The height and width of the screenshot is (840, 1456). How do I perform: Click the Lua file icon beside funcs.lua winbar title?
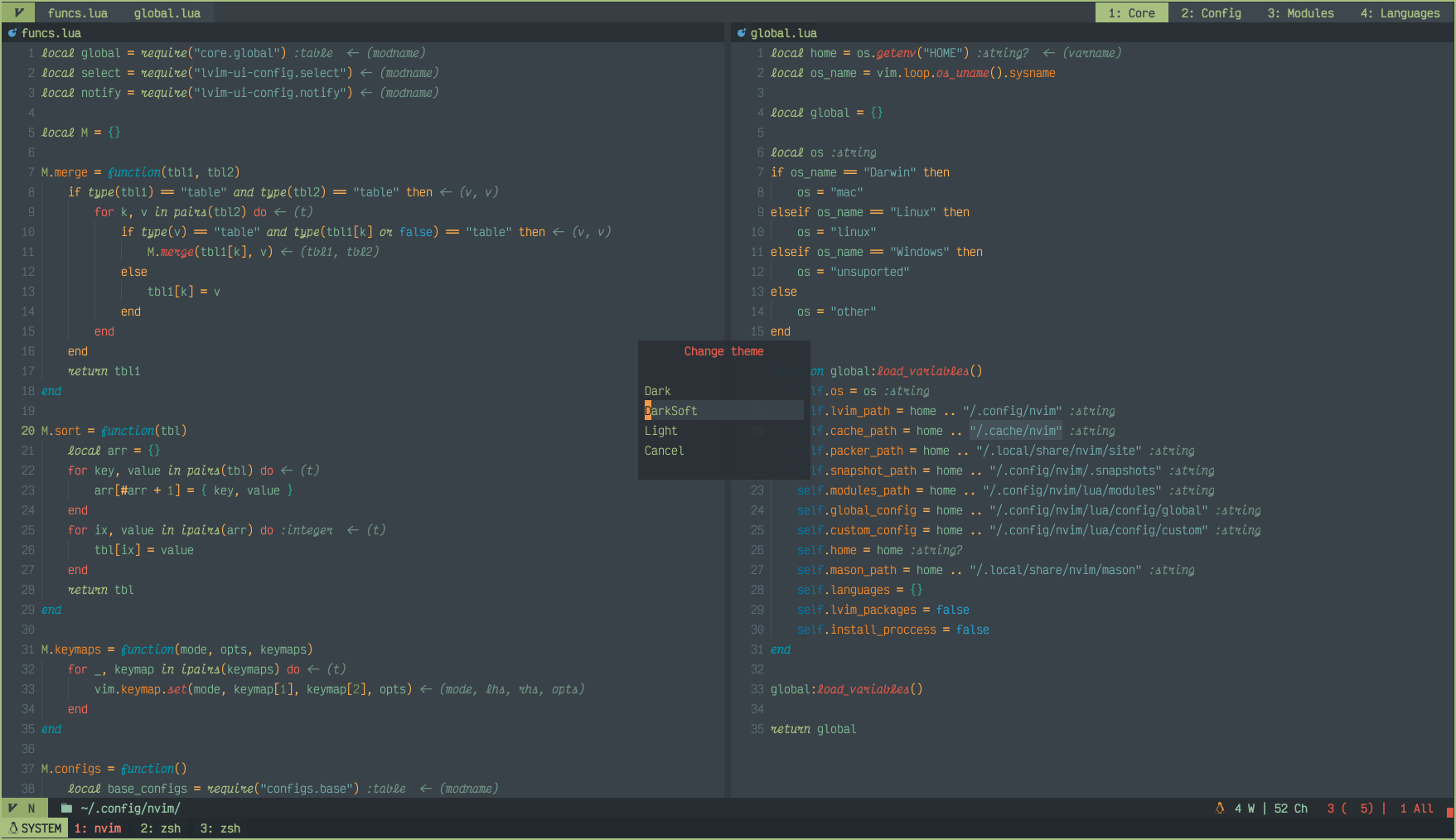(12, 33)
